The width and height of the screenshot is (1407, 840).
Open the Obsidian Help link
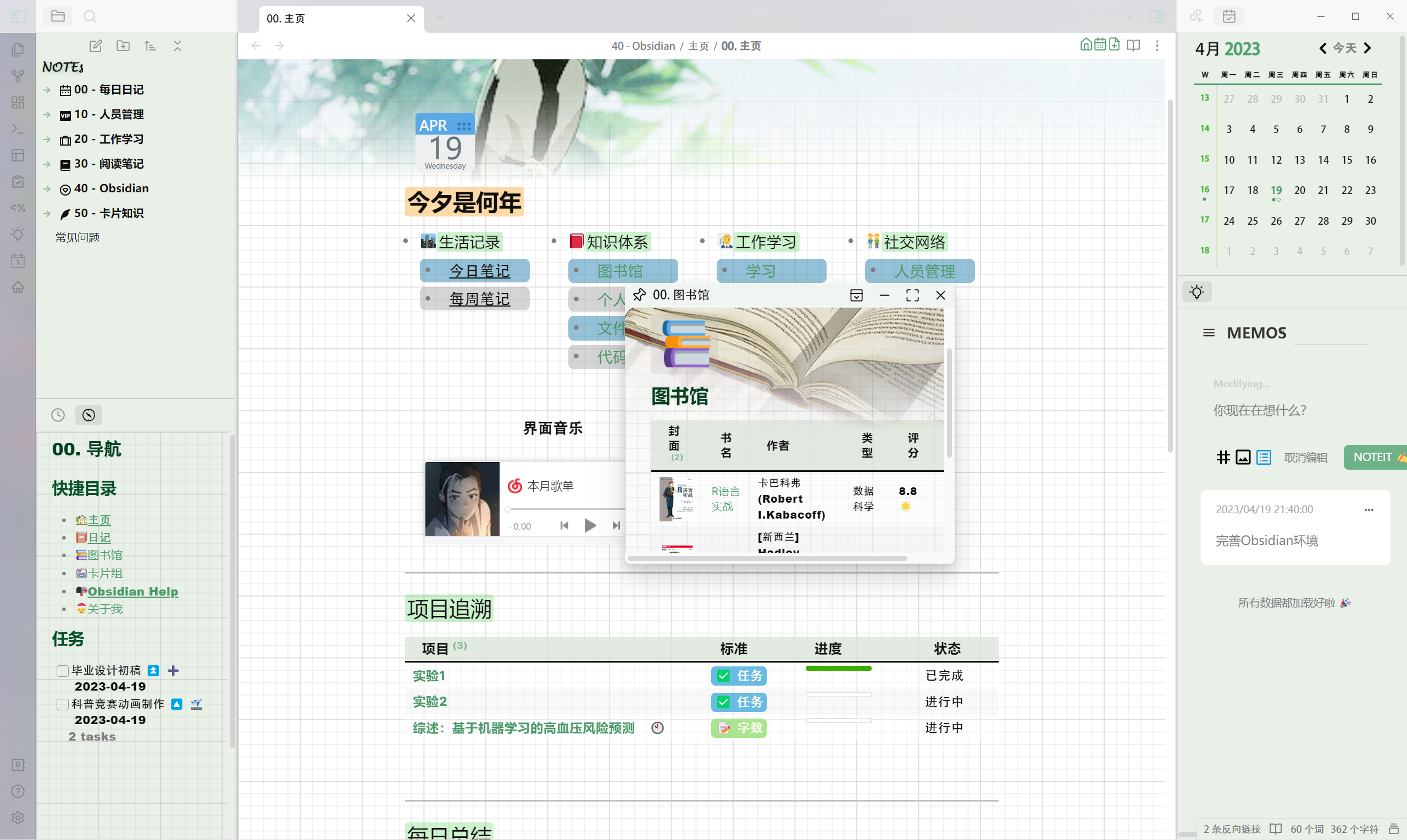pos(132,591)
